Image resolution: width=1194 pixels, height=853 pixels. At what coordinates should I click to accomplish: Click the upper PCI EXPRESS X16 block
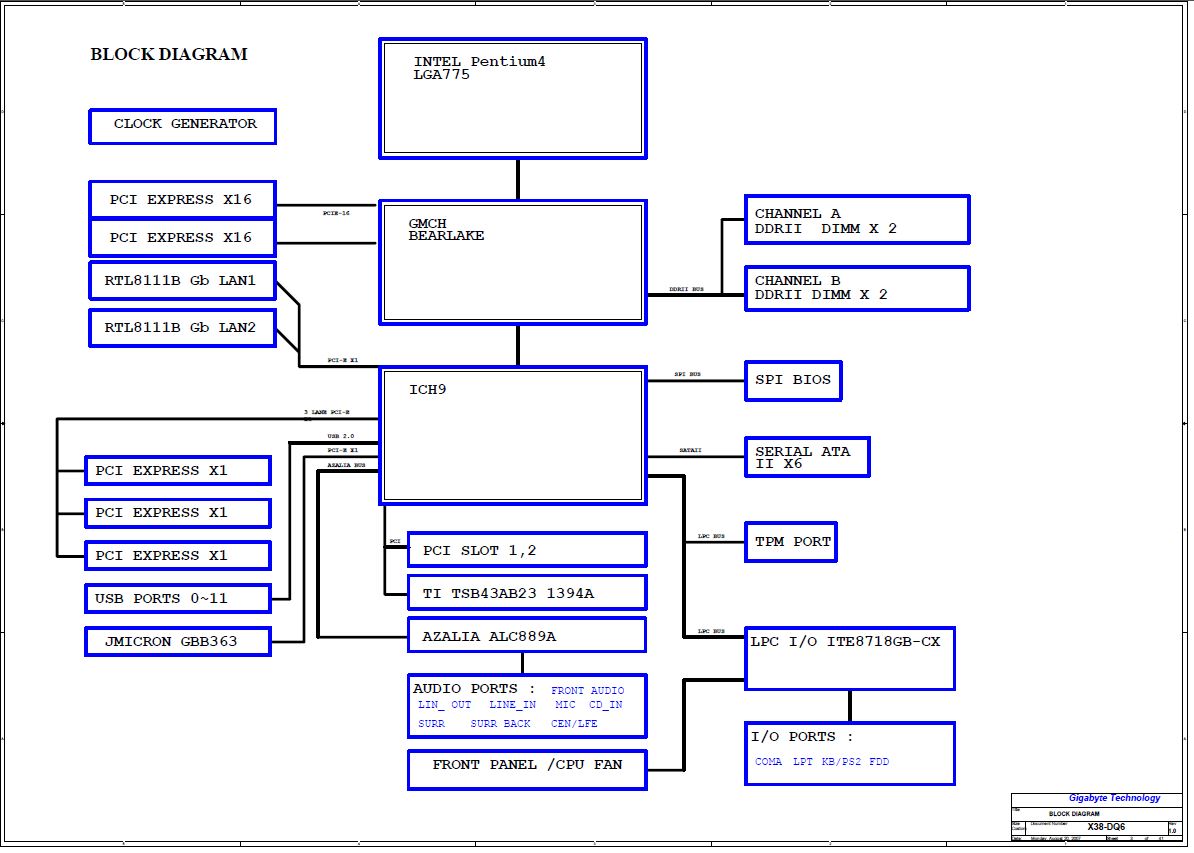tap(183, 200)
